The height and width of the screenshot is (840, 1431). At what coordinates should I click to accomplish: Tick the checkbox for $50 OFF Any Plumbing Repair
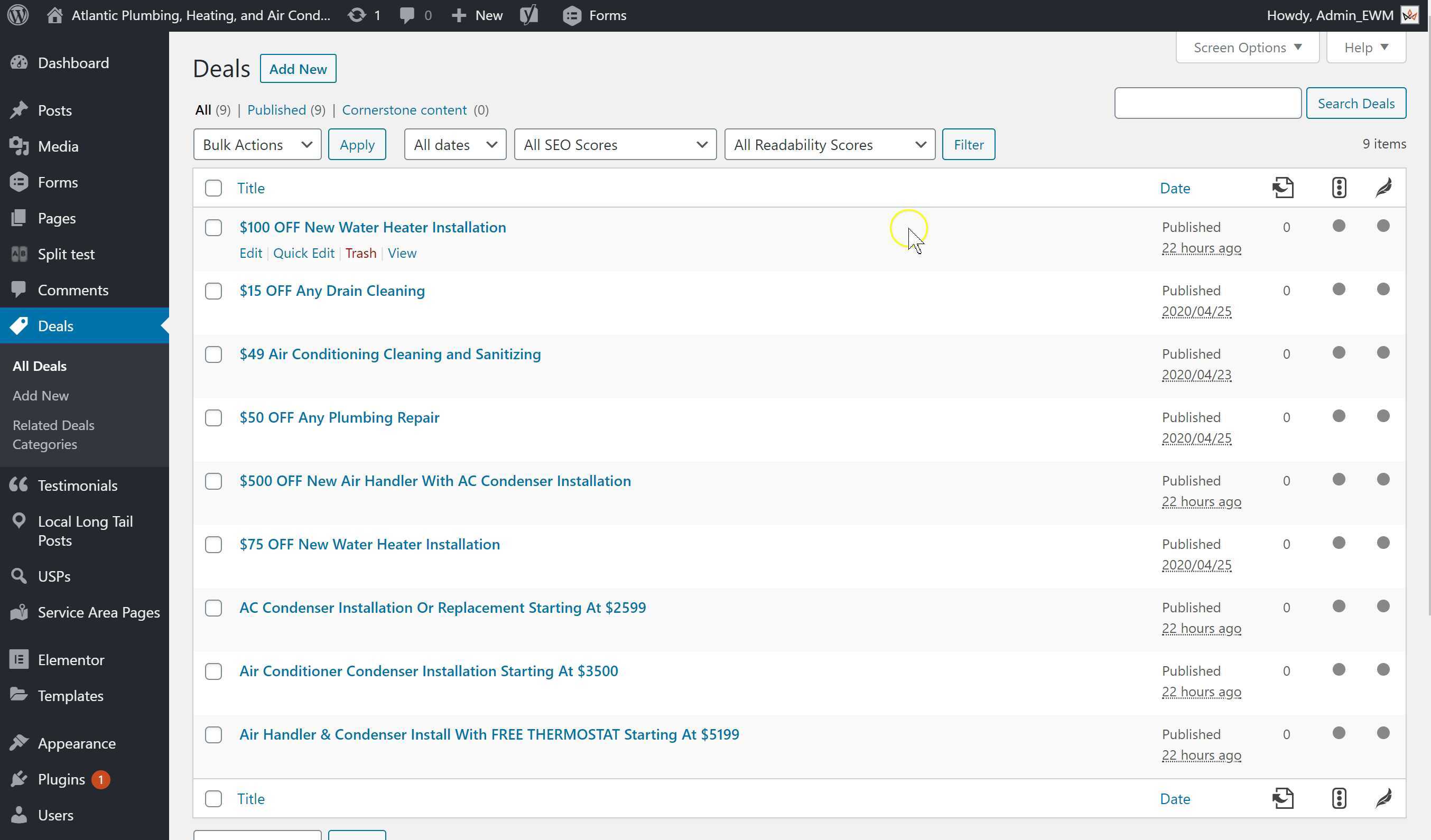pyautogui.click(x=213, y=418)
